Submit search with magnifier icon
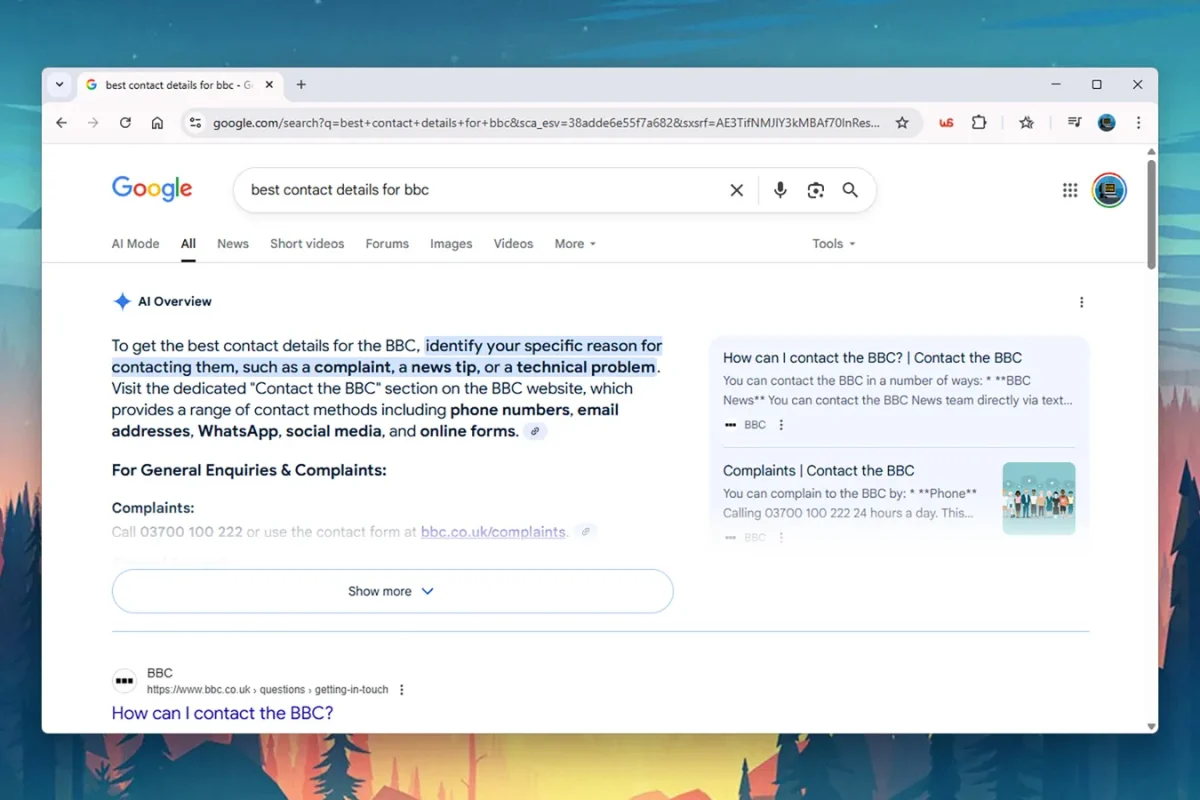Viewport: 1200px width, 800px height. tap(850, 190)
